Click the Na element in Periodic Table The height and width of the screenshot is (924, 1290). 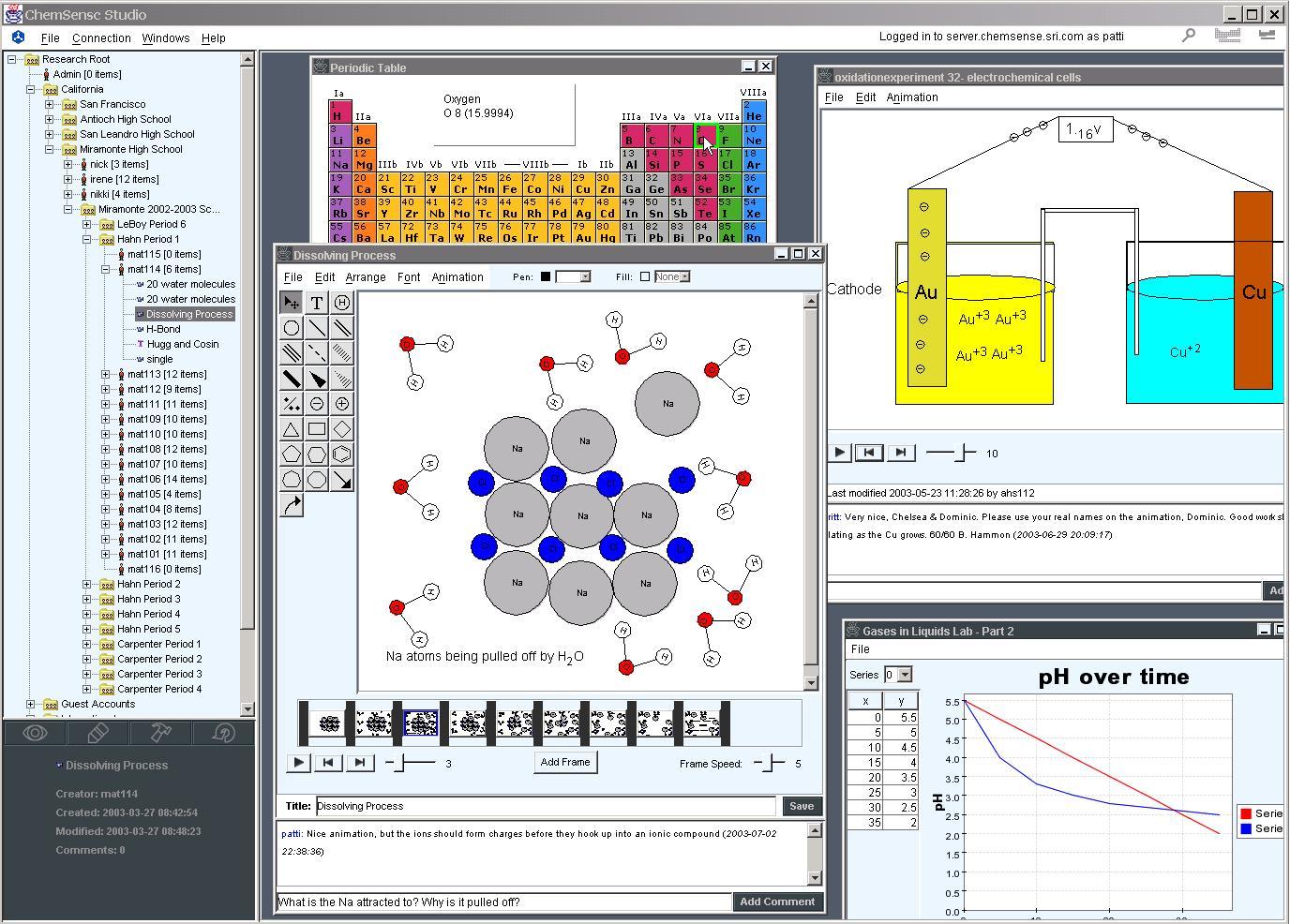click(340, 159)
